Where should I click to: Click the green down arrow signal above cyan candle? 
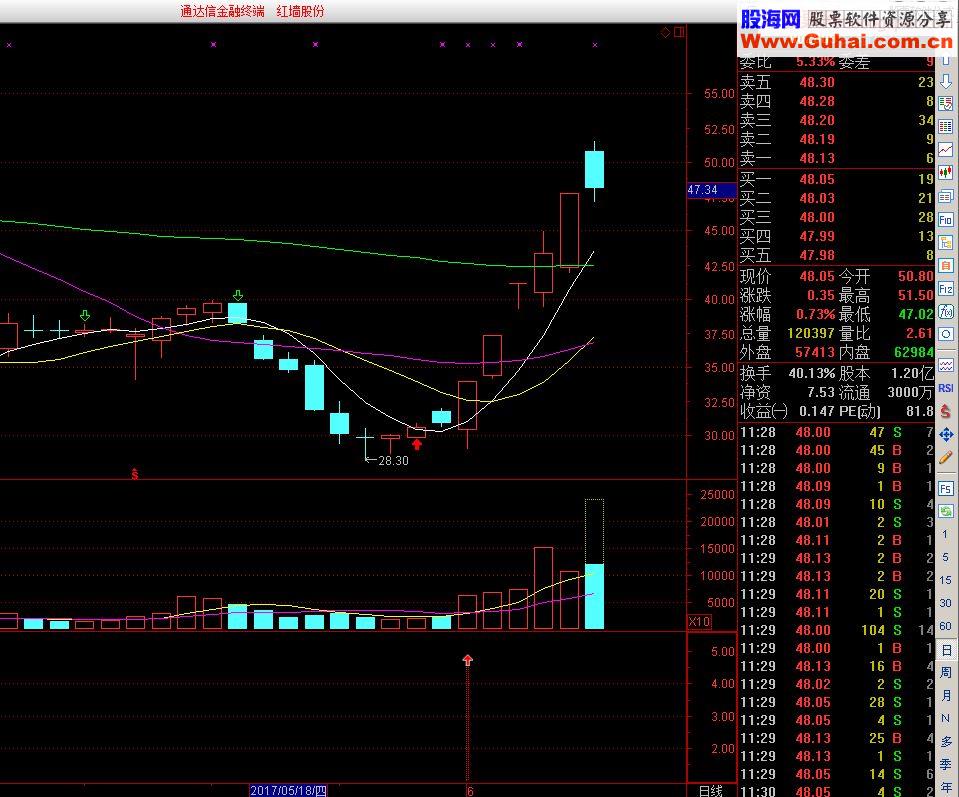(x=238, y=296)
